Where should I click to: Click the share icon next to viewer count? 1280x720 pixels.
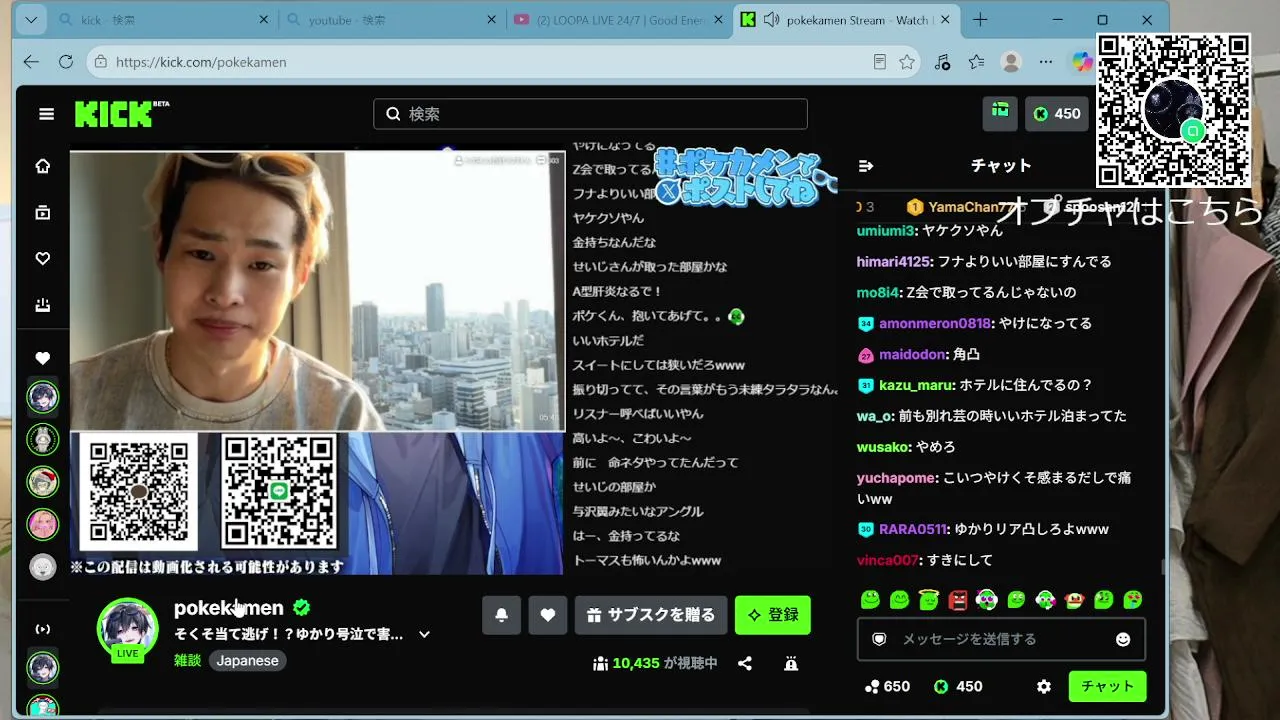click(745, 663)
